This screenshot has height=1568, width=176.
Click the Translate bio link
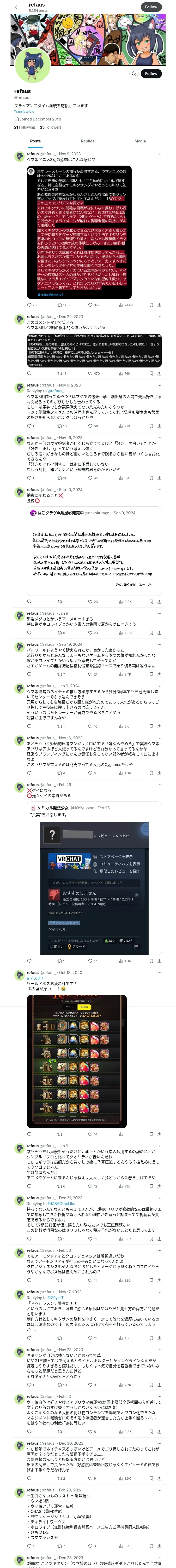[x=24, y=111]
